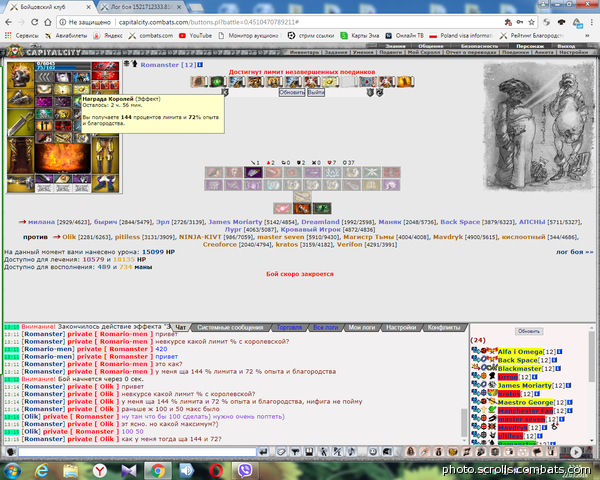
Task: Click the pink heart skill icon
Action: click(x=282, y=208)
